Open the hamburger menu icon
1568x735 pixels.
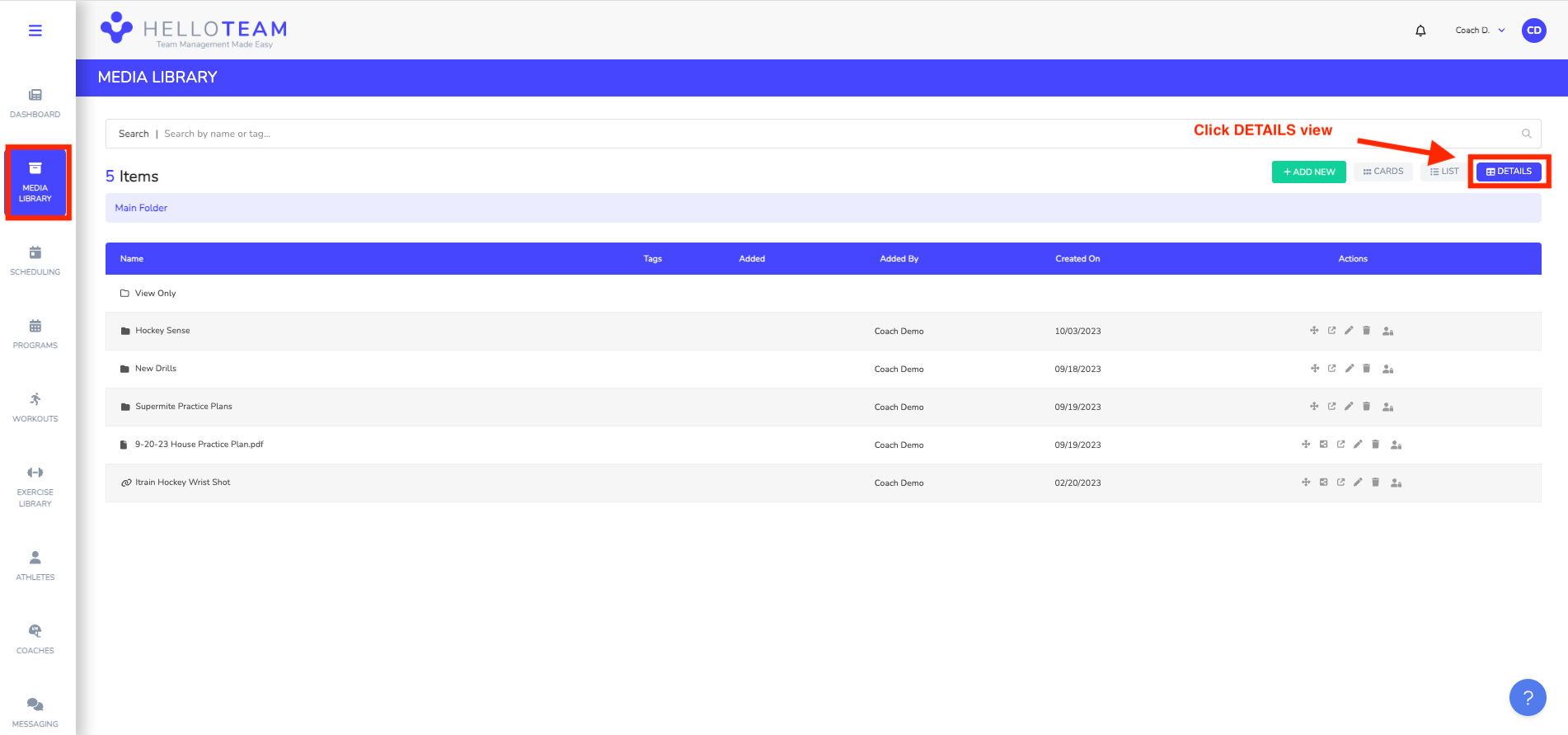pos(35,31)
